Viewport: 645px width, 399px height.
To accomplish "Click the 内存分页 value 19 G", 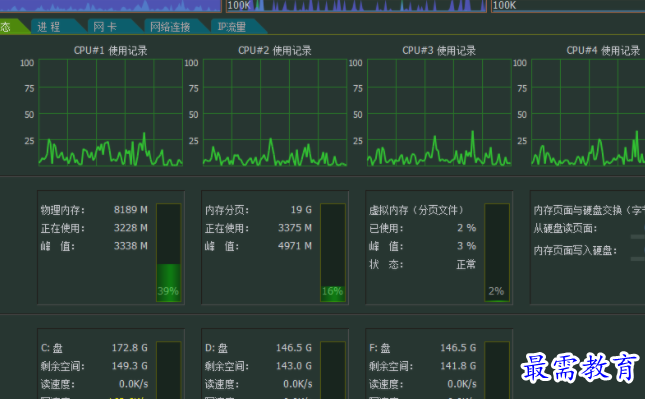I will [302, 210].
